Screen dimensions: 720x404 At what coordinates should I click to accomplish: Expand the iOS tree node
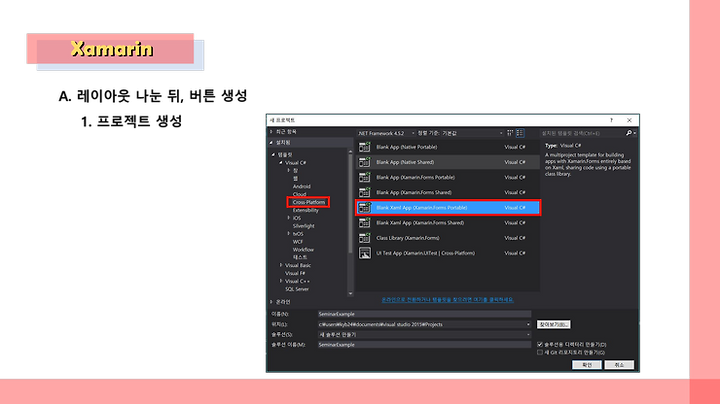tap(289, 218)
